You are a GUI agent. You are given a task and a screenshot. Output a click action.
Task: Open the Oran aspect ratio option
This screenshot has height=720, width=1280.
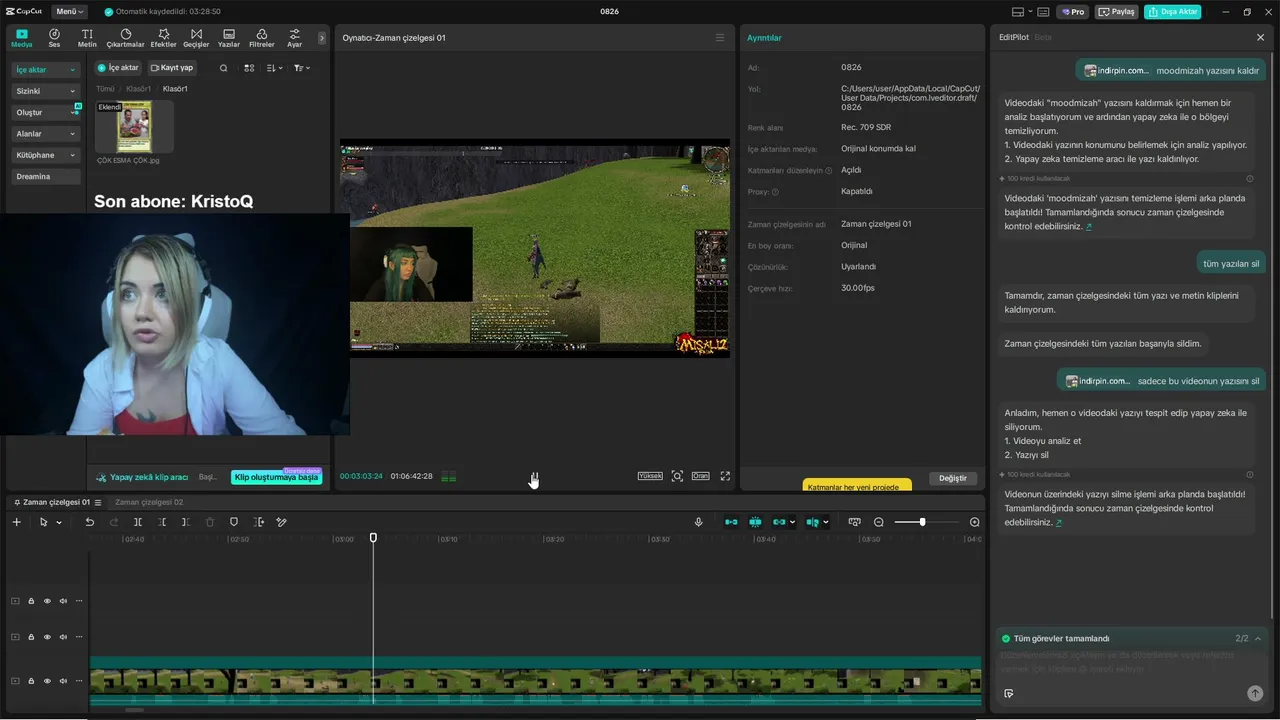(700, 476)
